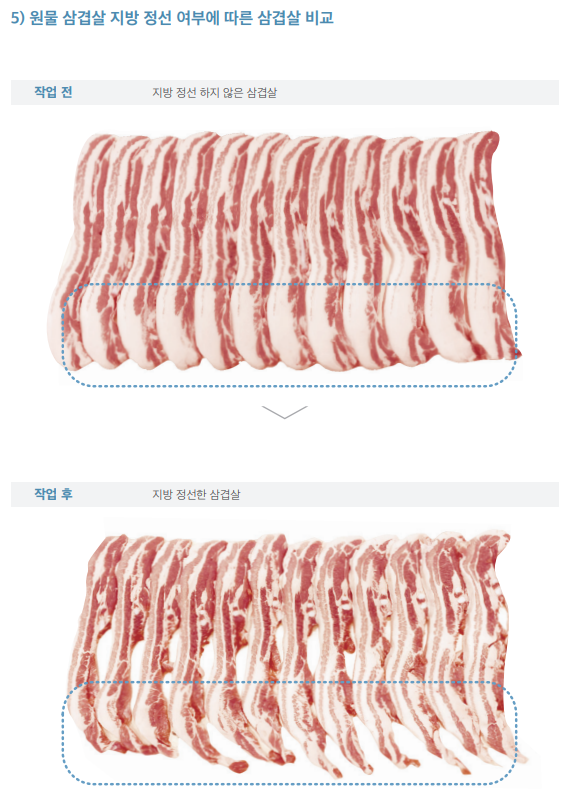
Task: Open the untrimmed pork belly photo under 작업 전
Action: click(285, 253)
